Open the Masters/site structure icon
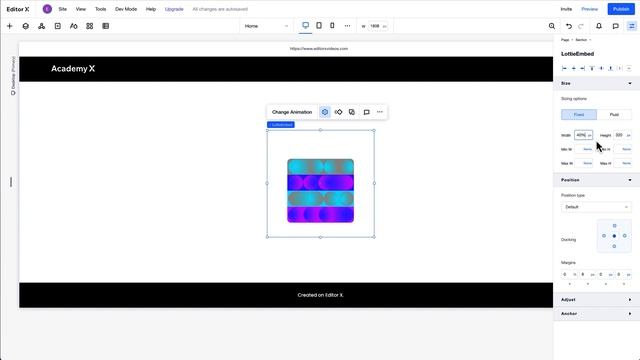The image size is (640, 360). [41, 26]
